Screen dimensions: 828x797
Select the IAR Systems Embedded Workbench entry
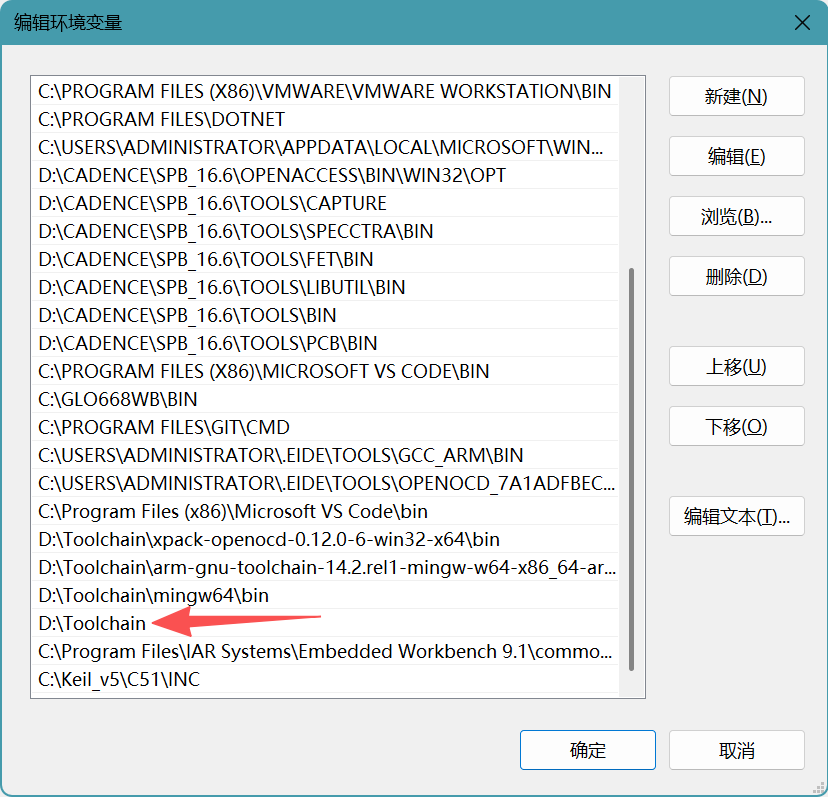click(x=325, y=651)
